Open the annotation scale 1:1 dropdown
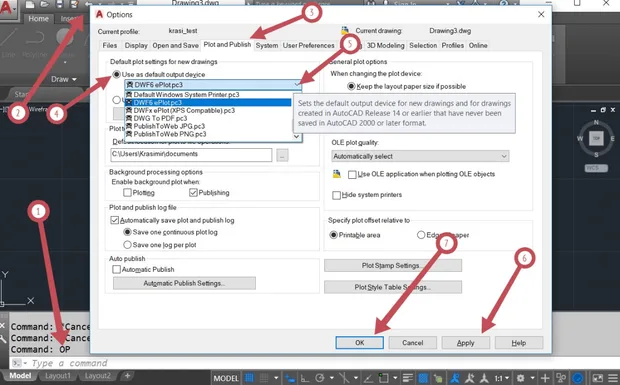This screenshot has height=385, width=620. coord(501,378)
